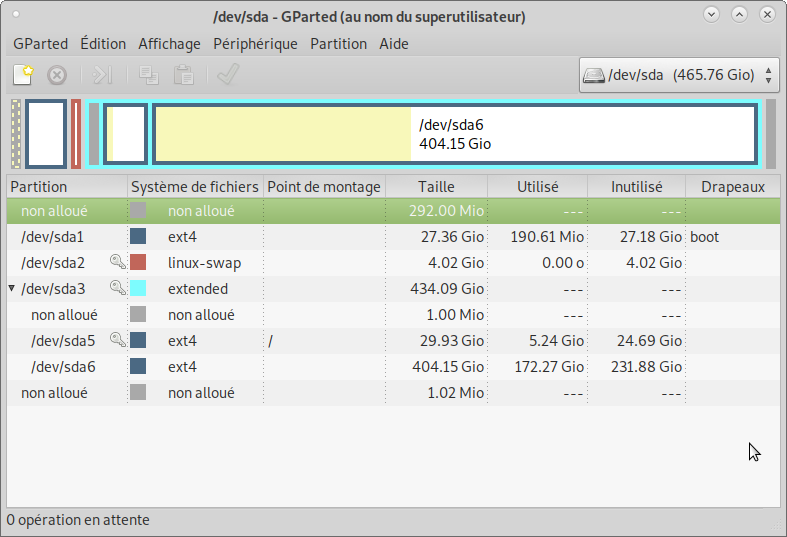This screenshot has height=537, width=787.
Task: Click the Drapeaux column header
Action: point(733,187)
